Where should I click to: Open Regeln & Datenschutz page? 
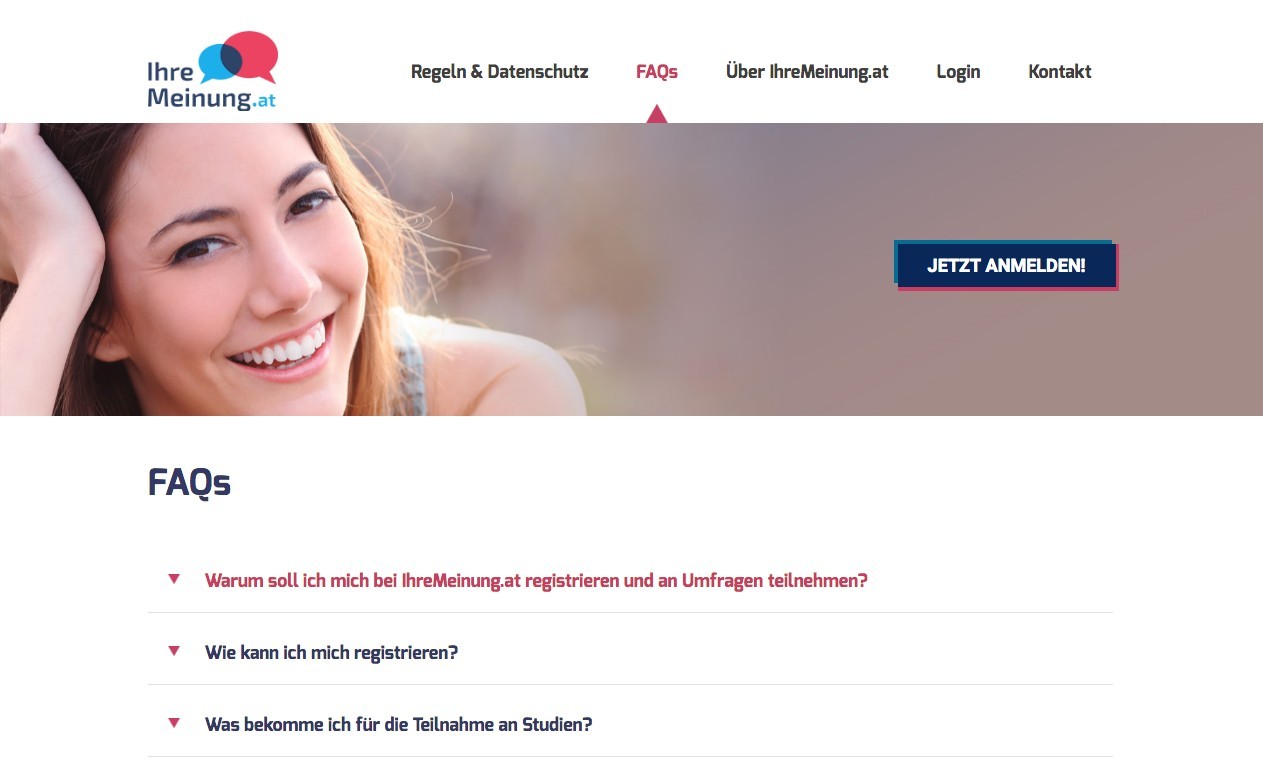tap(499, 72)
